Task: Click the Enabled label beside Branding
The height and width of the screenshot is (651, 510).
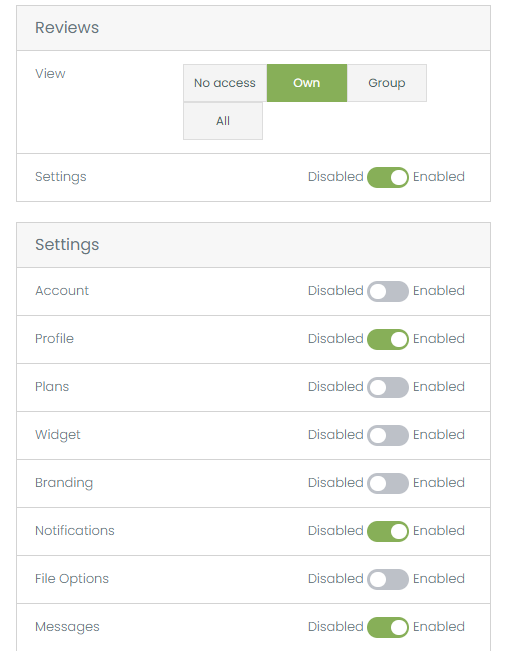Action: pyautogui.click(x=439, y=482)
